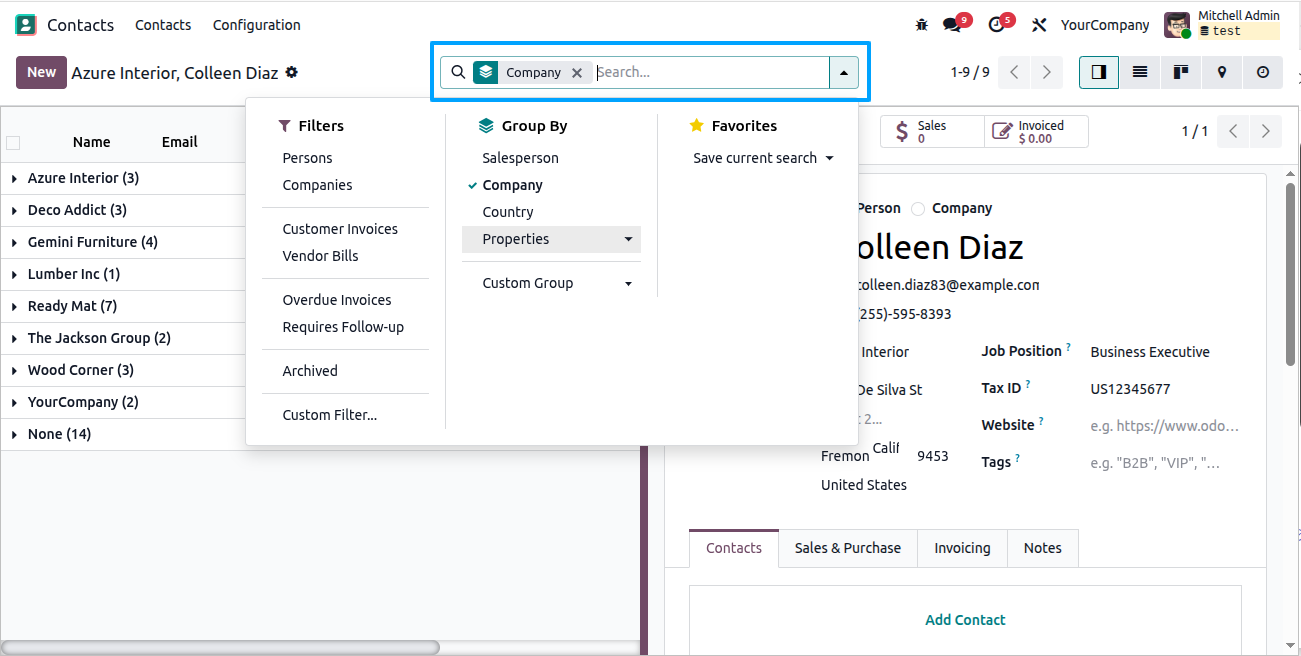Image resolution: width=1301 pixels, height=656 pixels.
Task: Sort list by Email column header
Action: pyautogui.click(x=180, y=142)
